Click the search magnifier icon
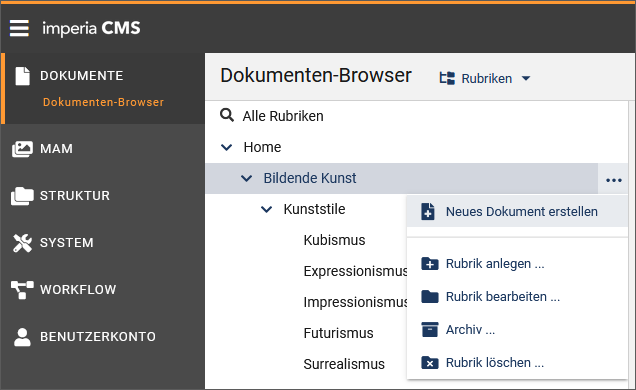This screenshot has width=636, height=390. tap(227, 115)
